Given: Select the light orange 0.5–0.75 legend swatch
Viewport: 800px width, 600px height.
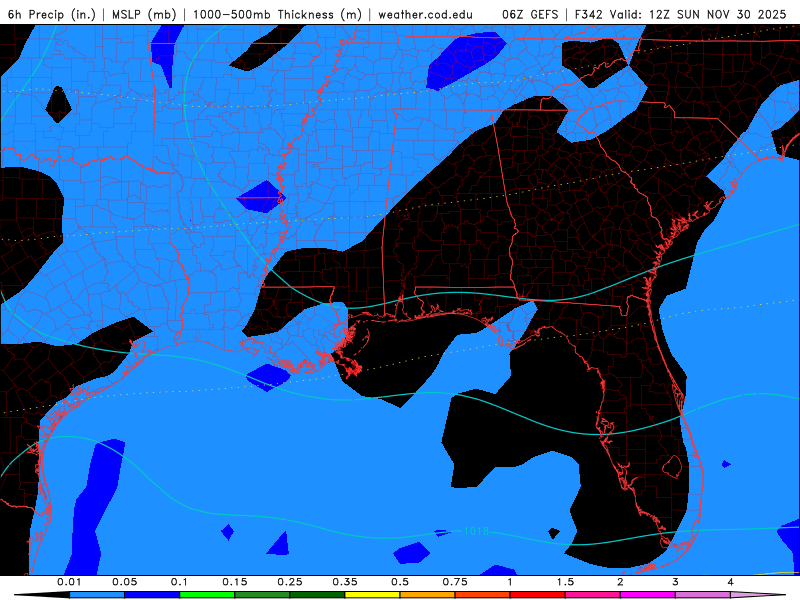Looking at the screenshot, I should 428,595.
